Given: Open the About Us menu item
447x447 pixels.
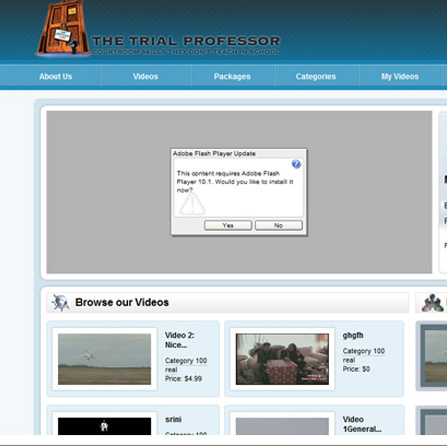Looking at the screenshot, I should [x=56, y=76].
